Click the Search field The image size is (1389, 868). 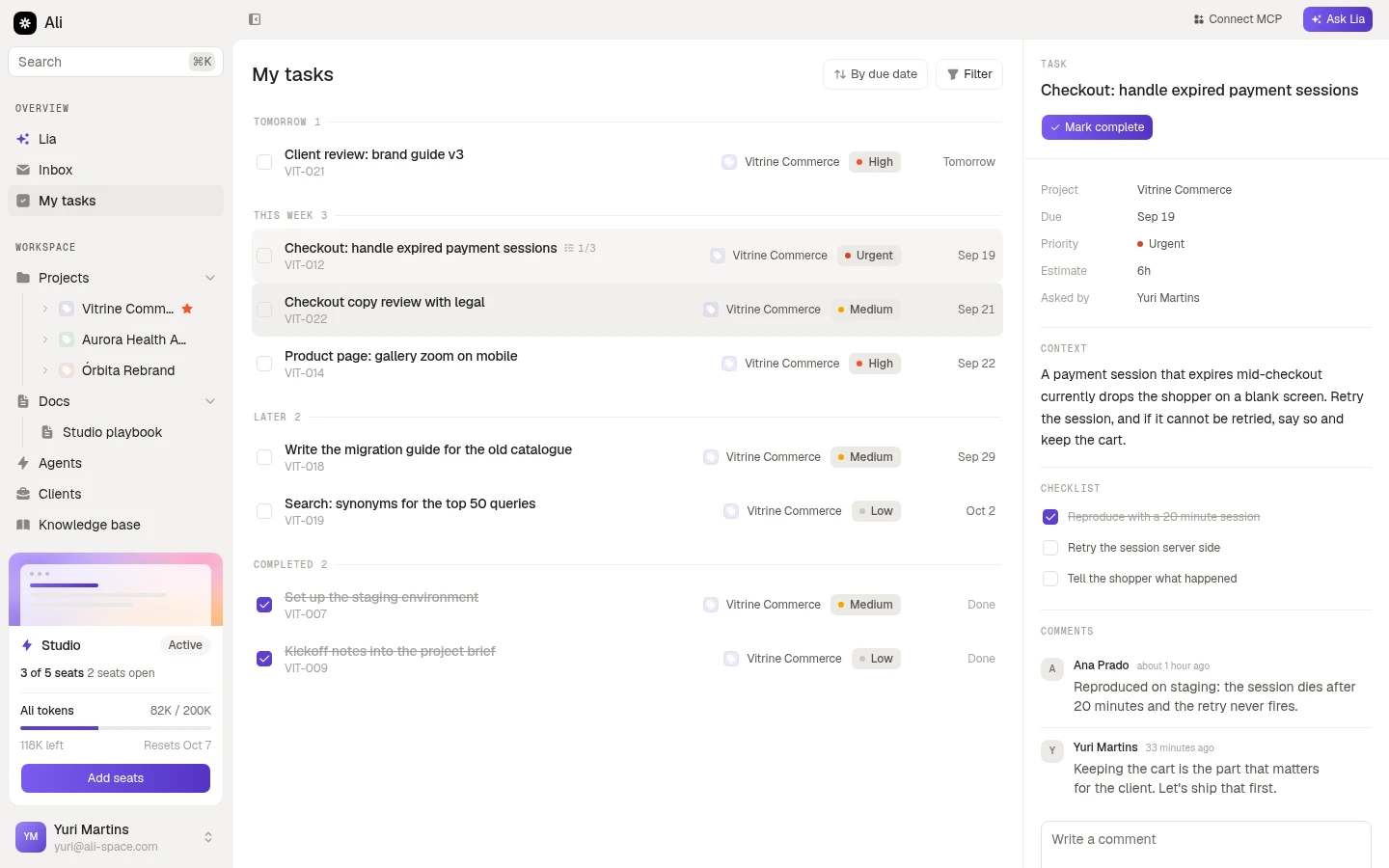pyautogui.click(x=116, y=62)
